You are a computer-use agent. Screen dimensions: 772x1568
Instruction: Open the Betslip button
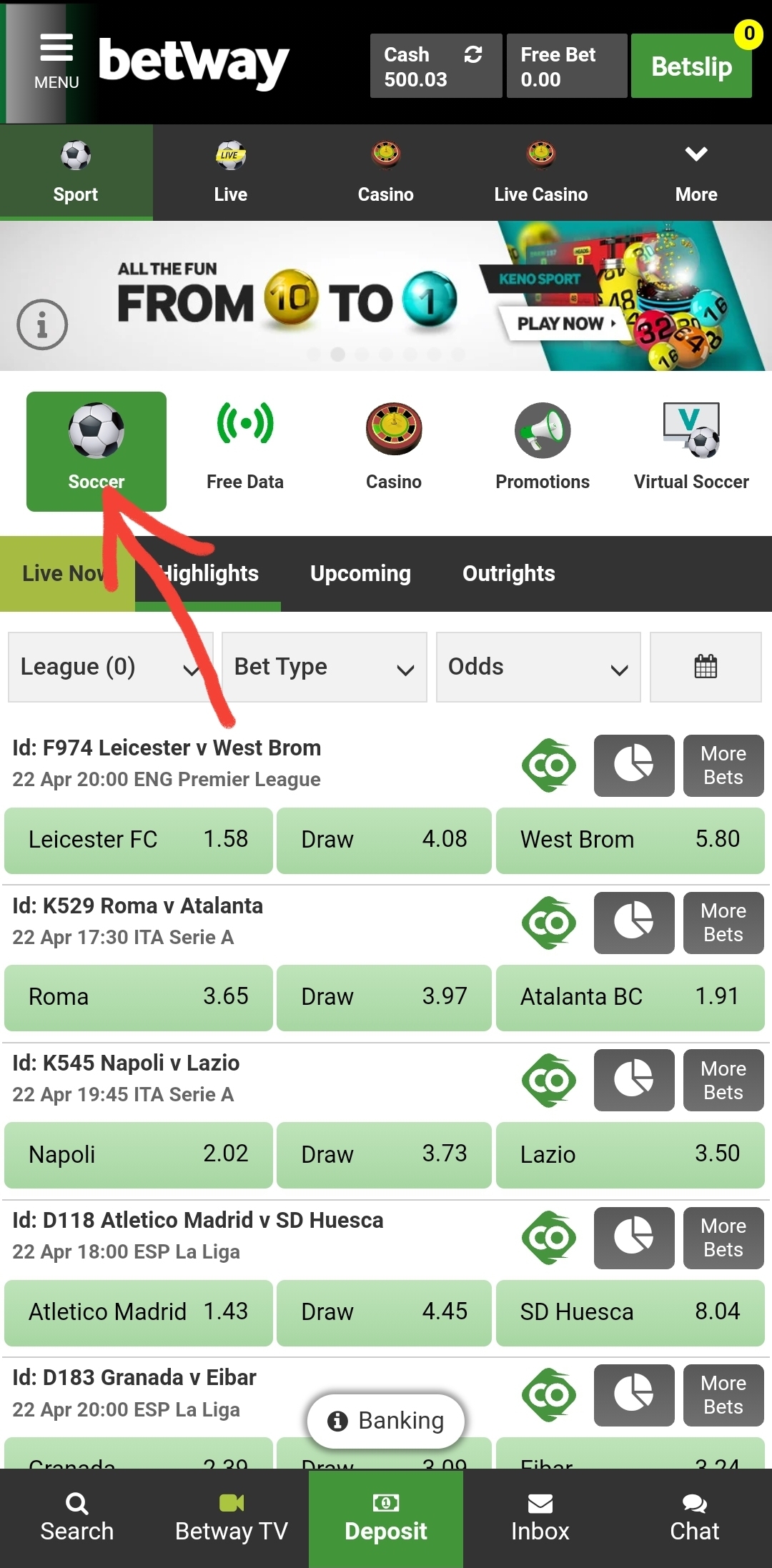(x=691, y=66)
